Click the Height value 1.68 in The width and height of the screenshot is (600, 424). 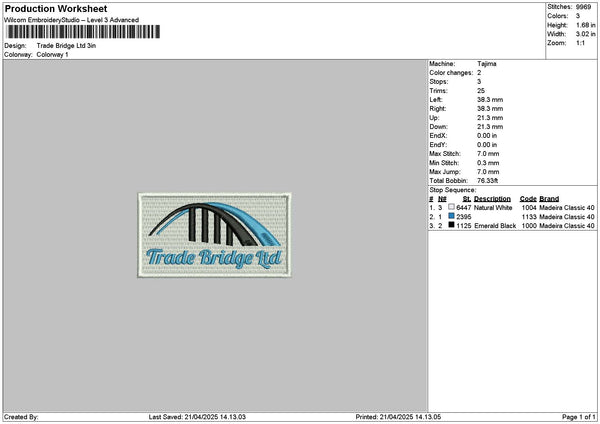click(585, 25)
